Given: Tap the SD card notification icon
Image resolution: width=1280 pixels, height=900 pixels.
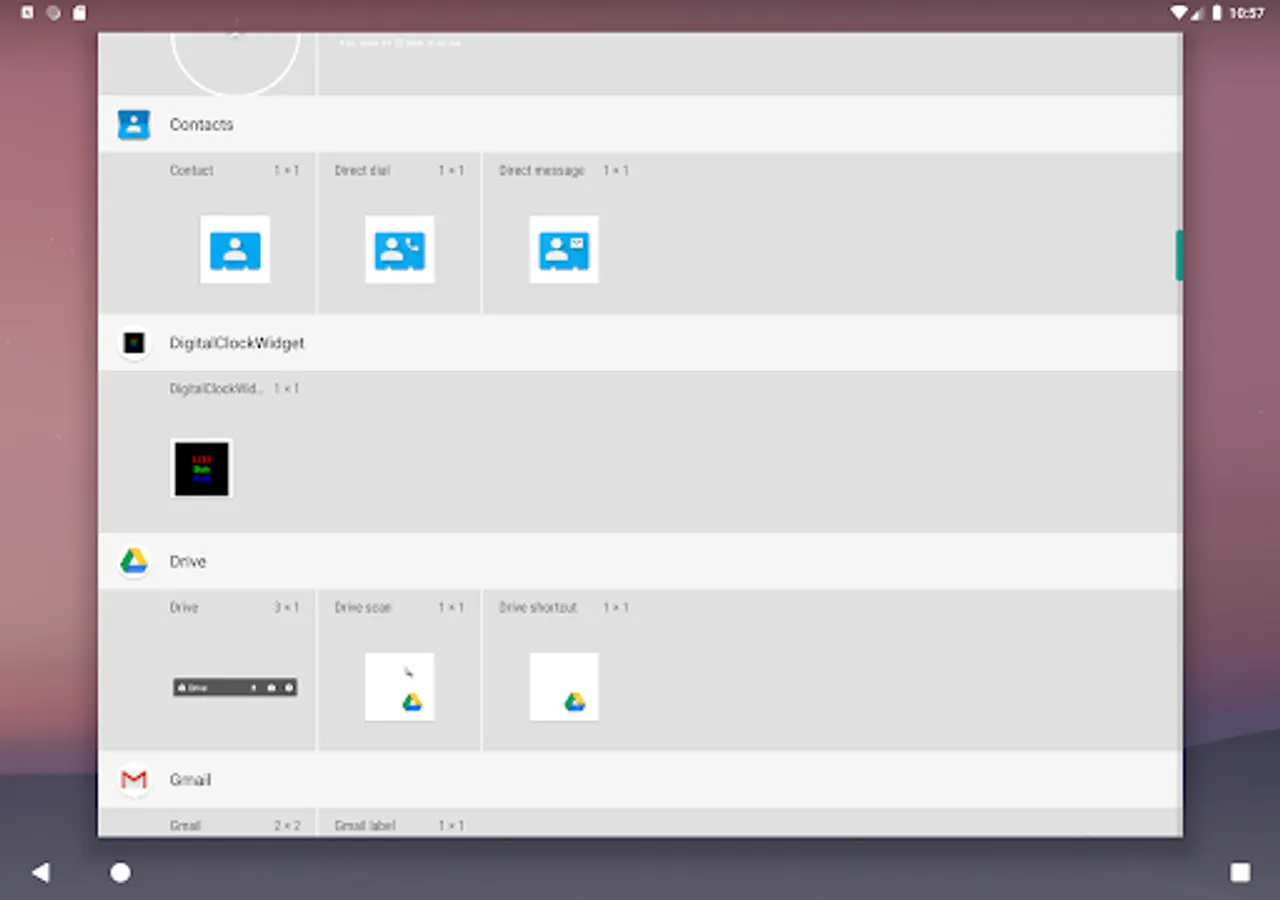Looking at the screenshot, I should 80,13.
